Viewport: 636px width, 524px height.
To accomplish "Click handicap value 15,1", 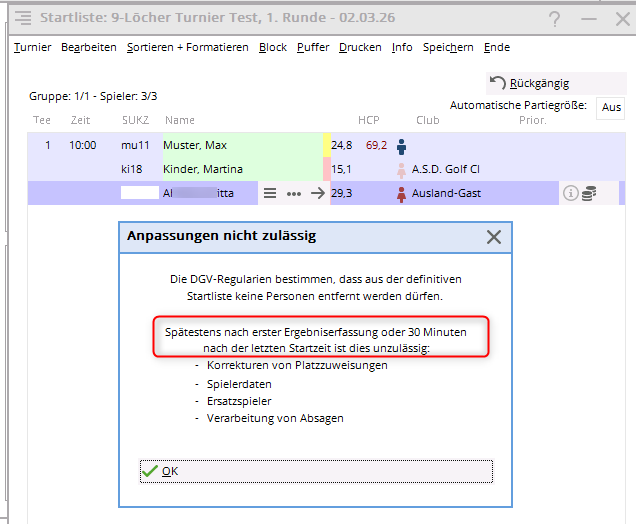I will pos(341,169).
